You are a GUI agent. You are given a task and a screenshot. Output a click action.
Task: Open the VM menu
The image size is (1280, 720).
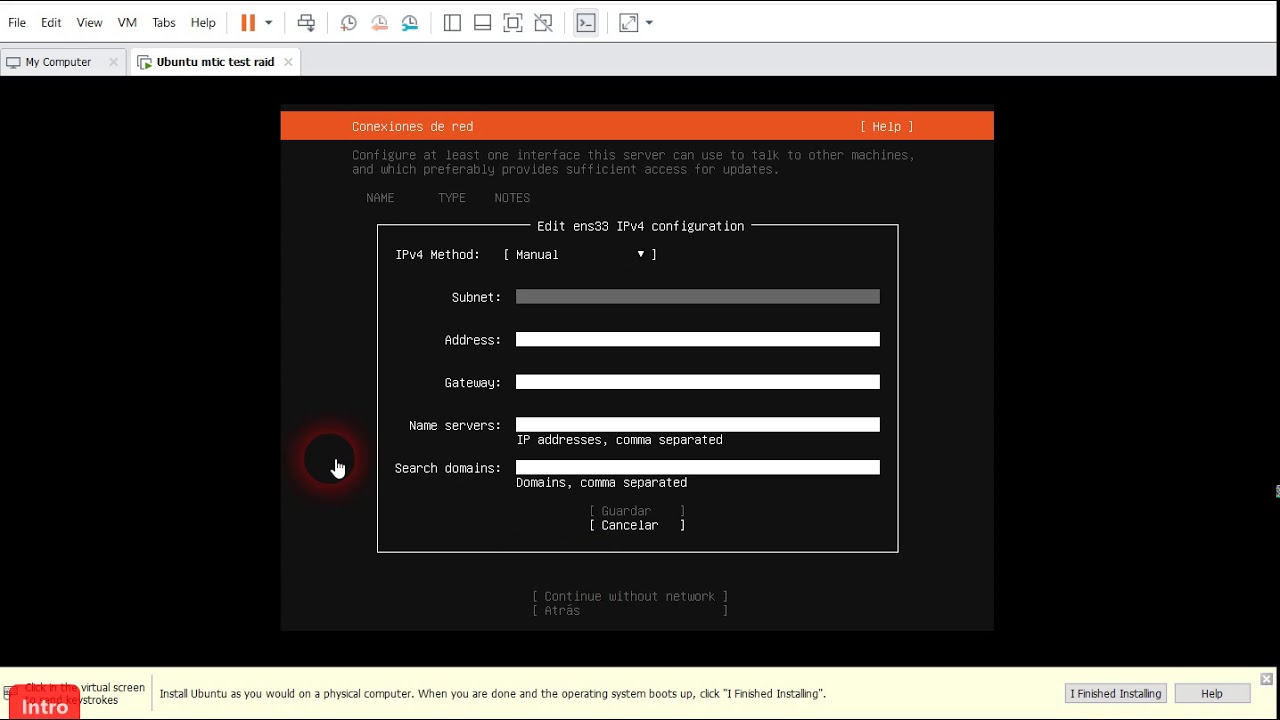127,22
